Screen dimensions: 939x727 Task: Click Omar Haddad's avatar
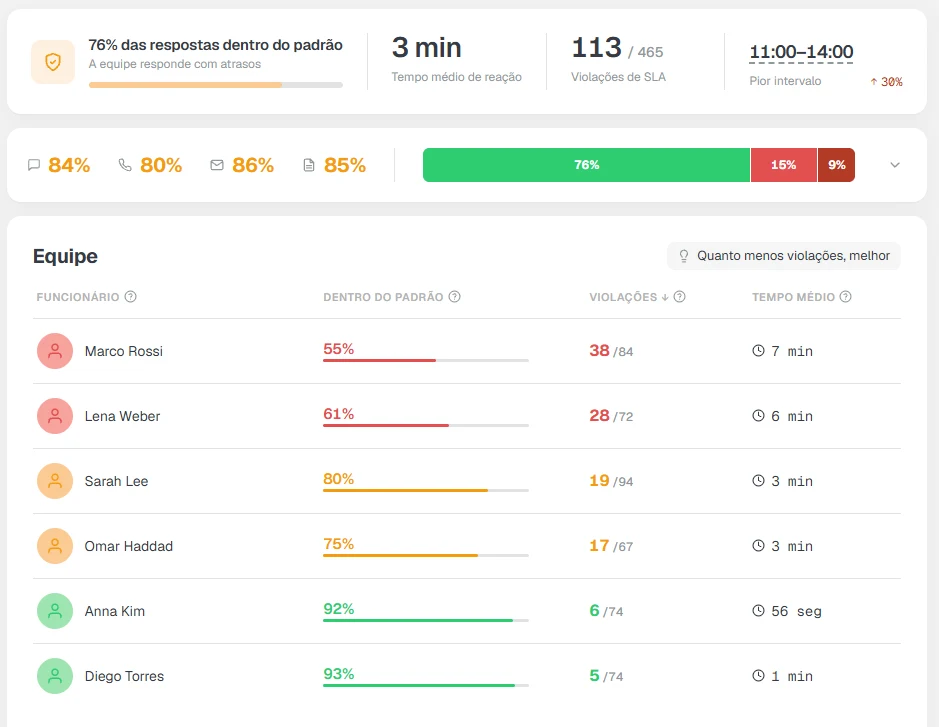[x=55, y=546]
